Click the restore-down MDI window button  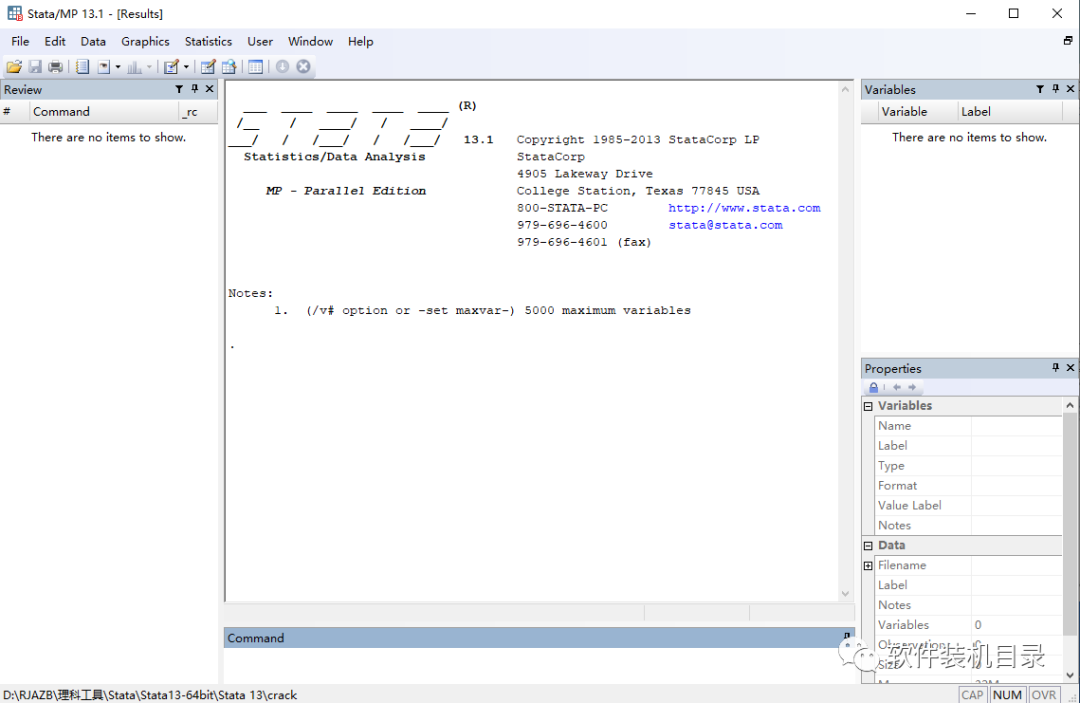click(1068, 41)
